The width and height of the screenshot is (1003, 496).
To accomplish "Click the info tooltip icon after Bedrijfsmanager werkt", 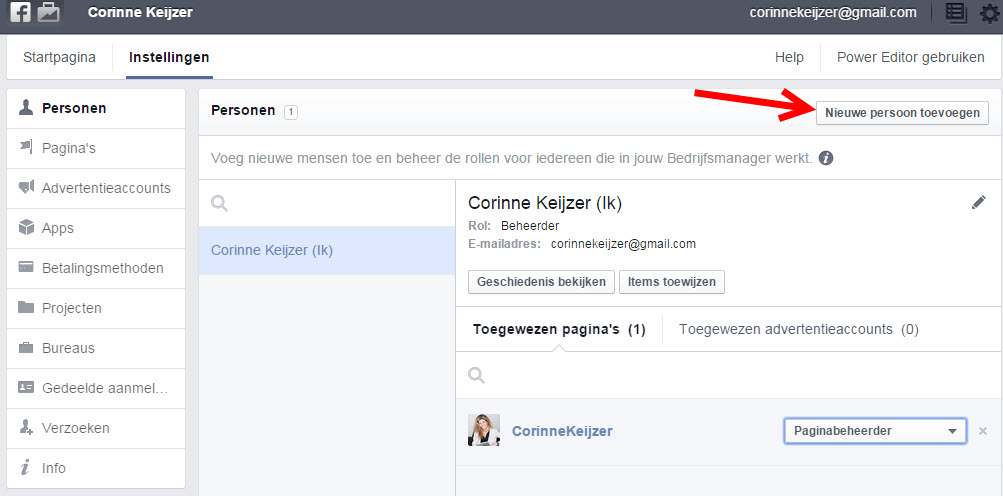I will [826, 157].
